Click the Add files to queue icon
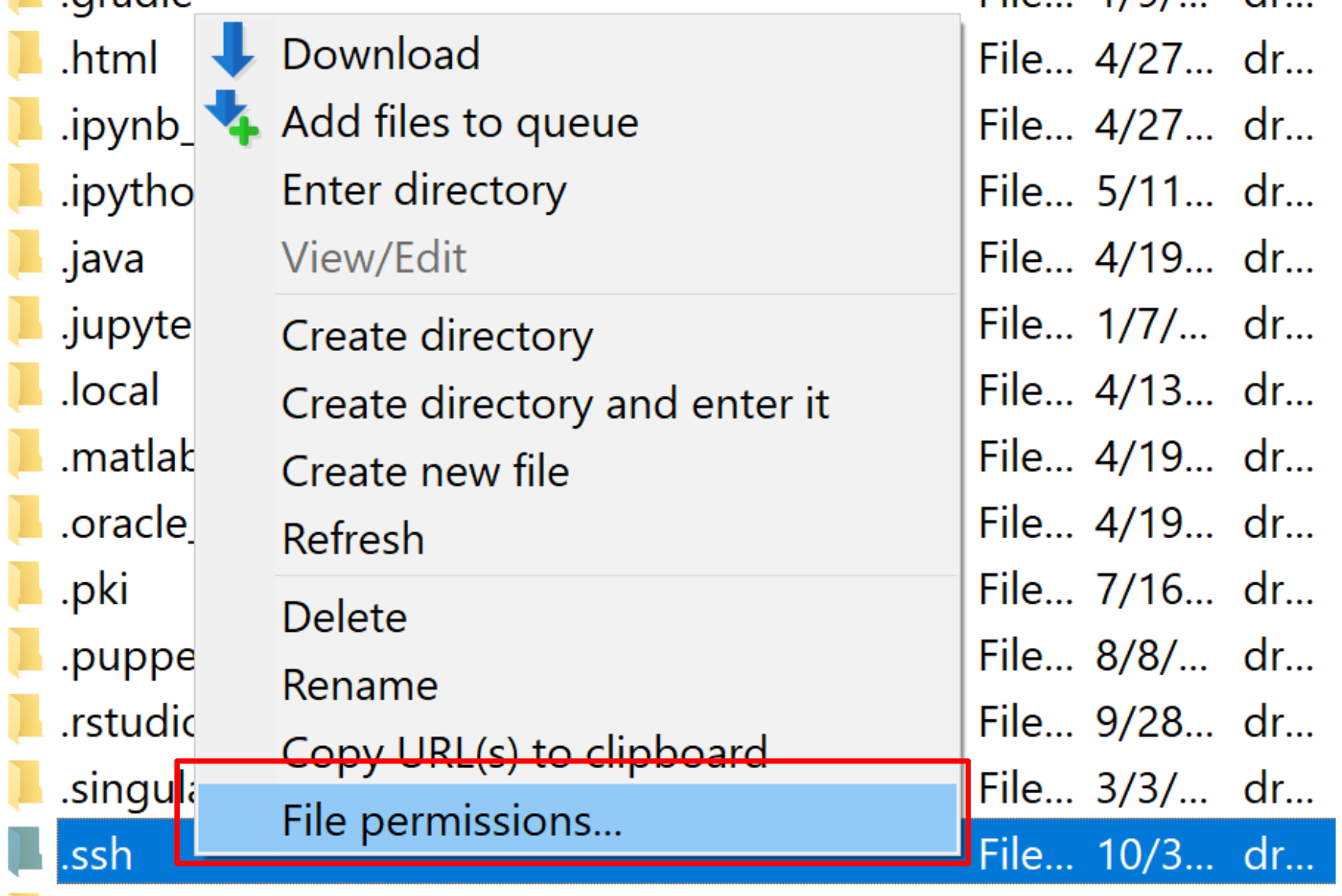This screenshot has width=1342, height=896. [x=232, y=119]
